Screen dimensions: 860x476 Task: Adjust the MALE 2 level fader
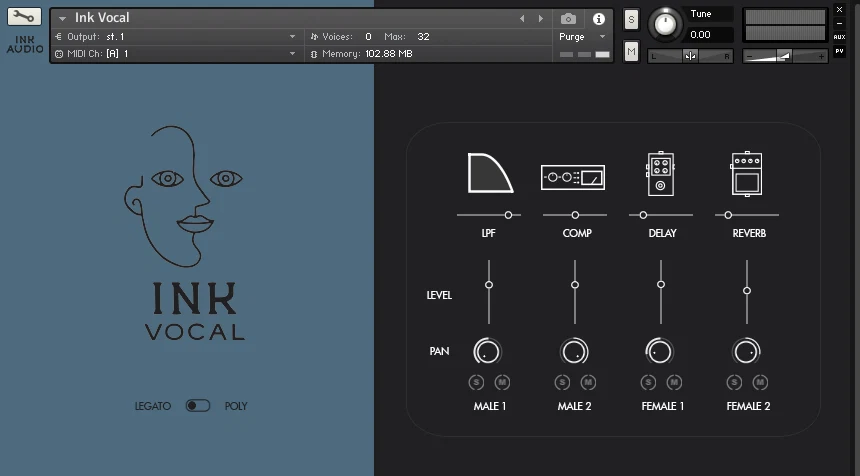[x=575, y=292]
